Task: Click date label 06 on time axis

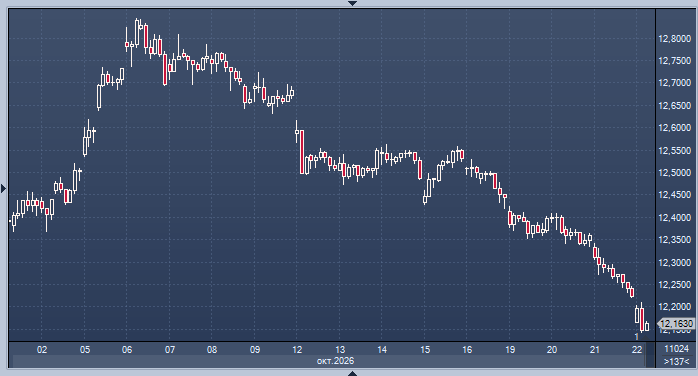Action: (127, 350)
